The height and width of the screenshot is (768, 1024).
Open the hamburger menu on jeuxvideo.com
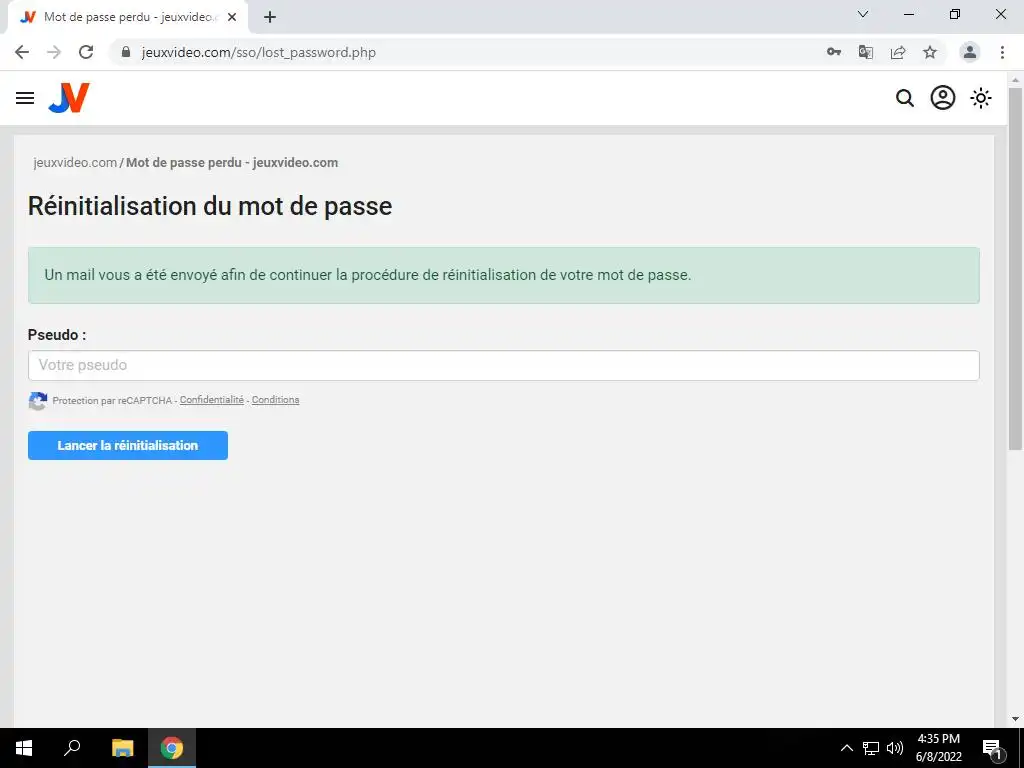point(25,98)
